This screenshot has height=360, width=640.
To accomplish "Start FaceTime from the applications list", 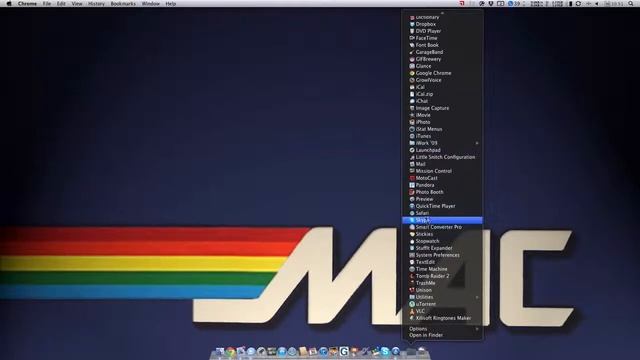I will tap(442, 38).
